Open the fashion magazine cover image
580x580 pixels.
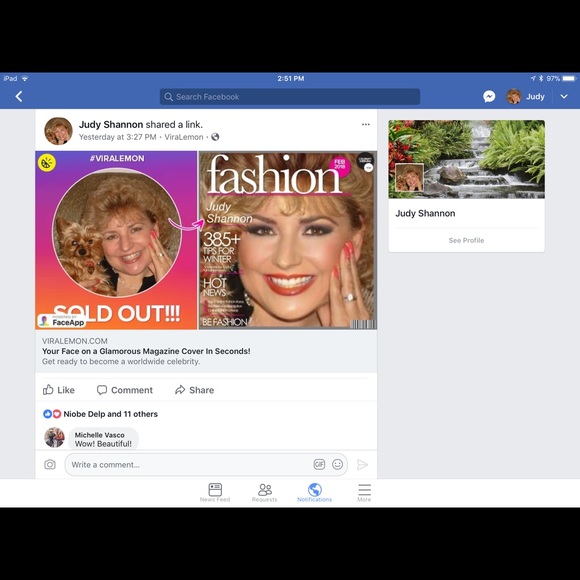click(x=288, y=240)
